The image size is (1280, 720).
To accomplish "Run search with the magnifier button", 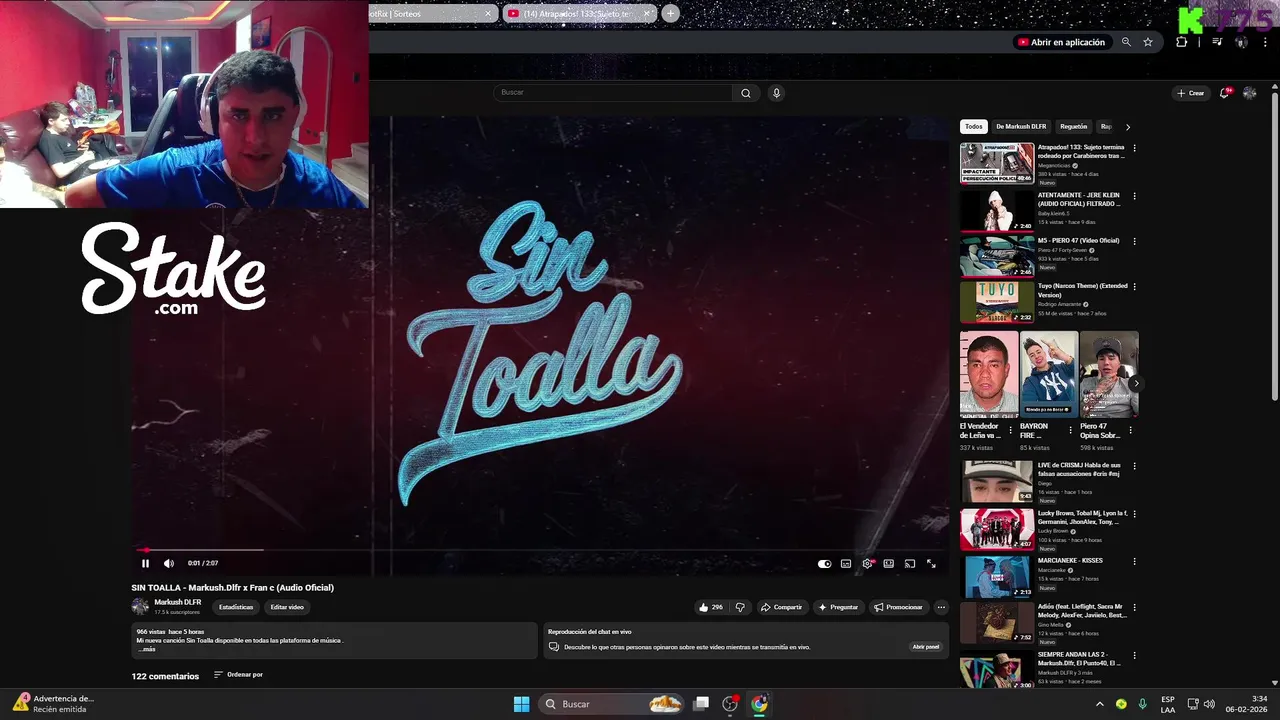I will (x=745, y=93).
